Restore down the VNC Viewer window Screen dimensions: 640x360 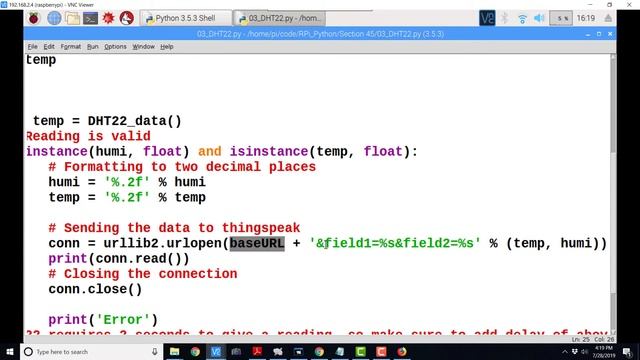click(x=609, y=4)
